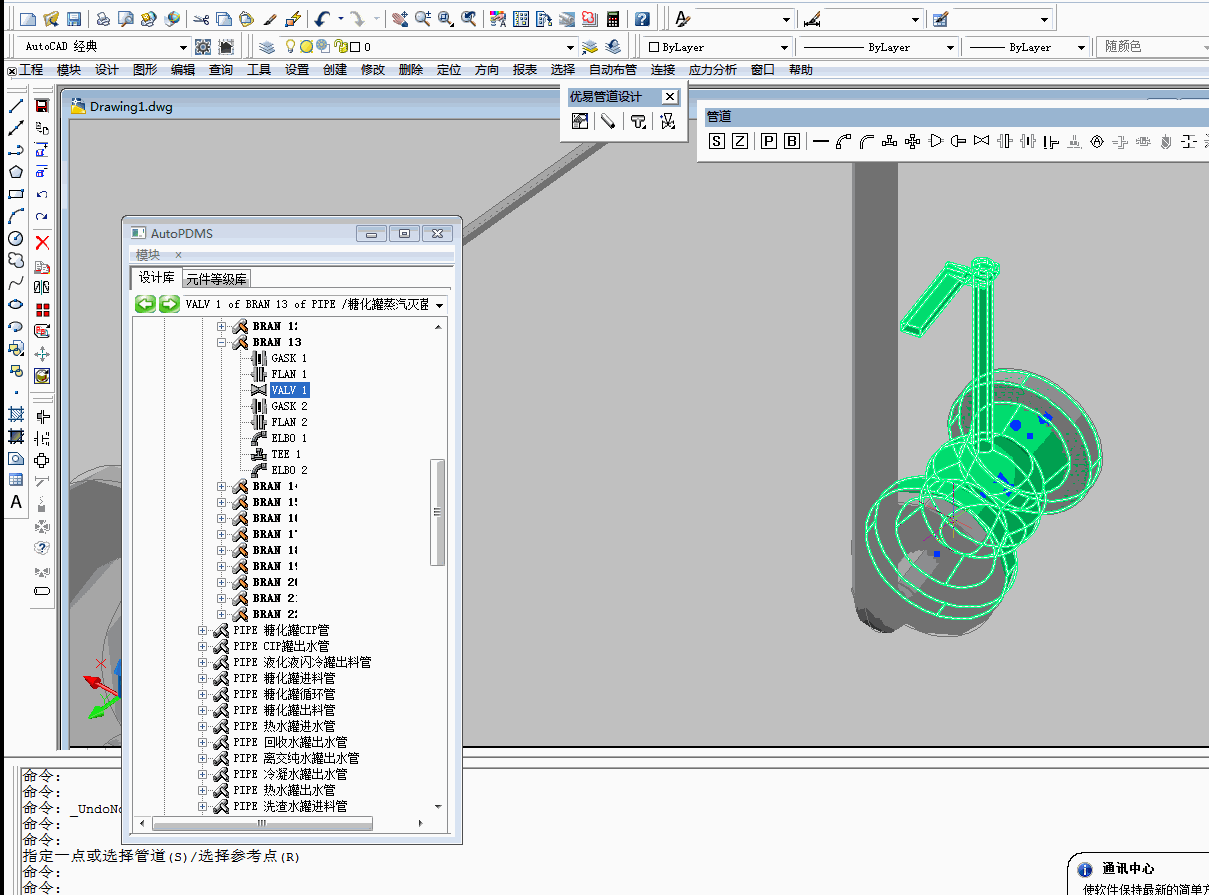Click the Plot printer icon

[103, 19]
